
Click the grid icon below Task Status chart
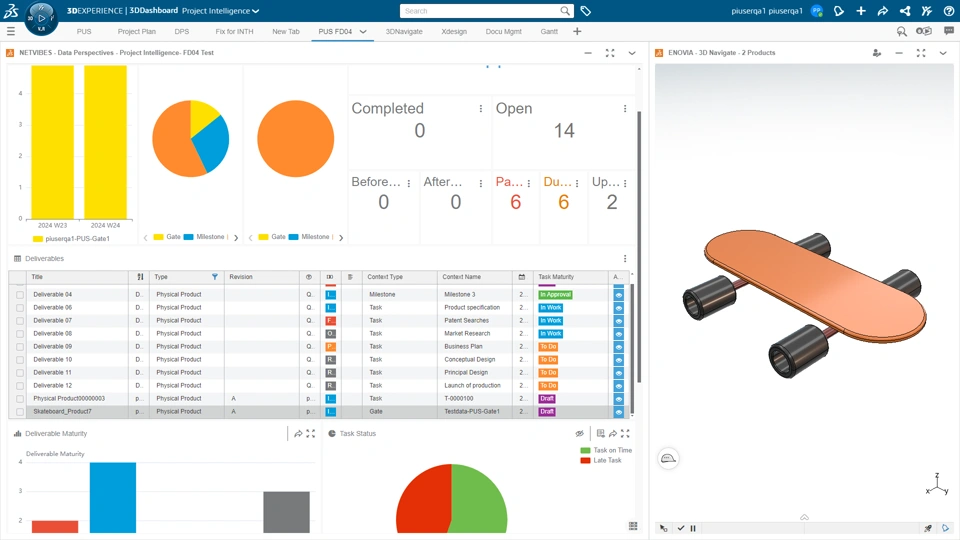(x=633, y=526)
